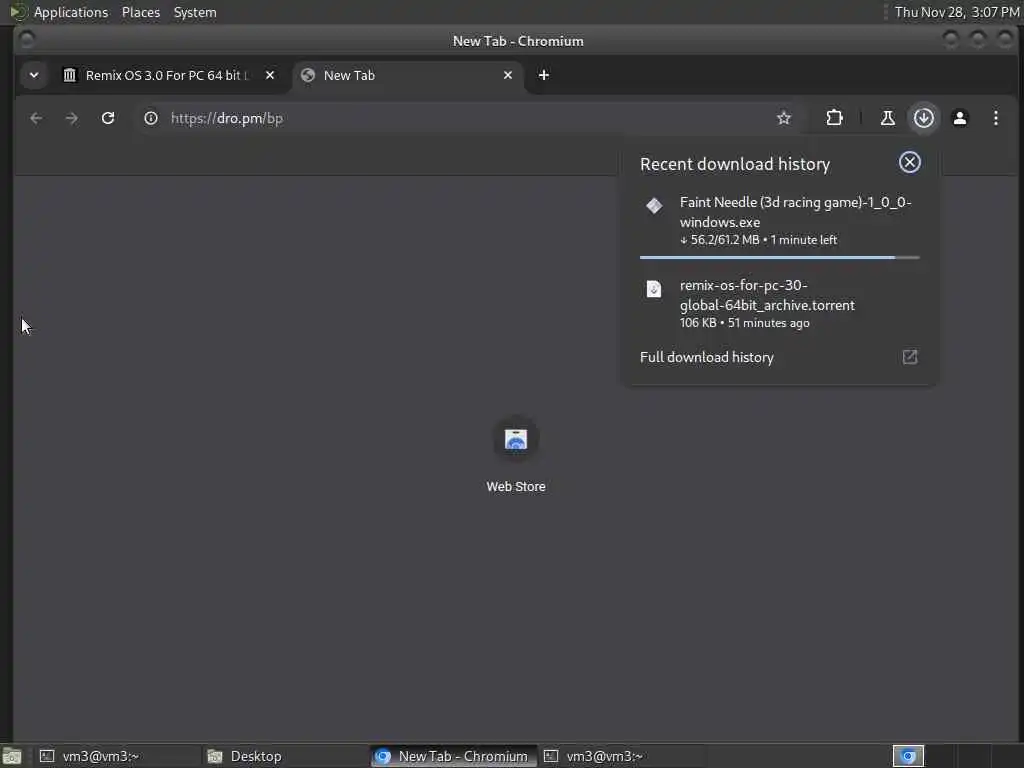The height and width of the screenshot is (768, 1024).
Task: Click the 106 KB 51 minutes ago text
Action: tap(744, 323)
